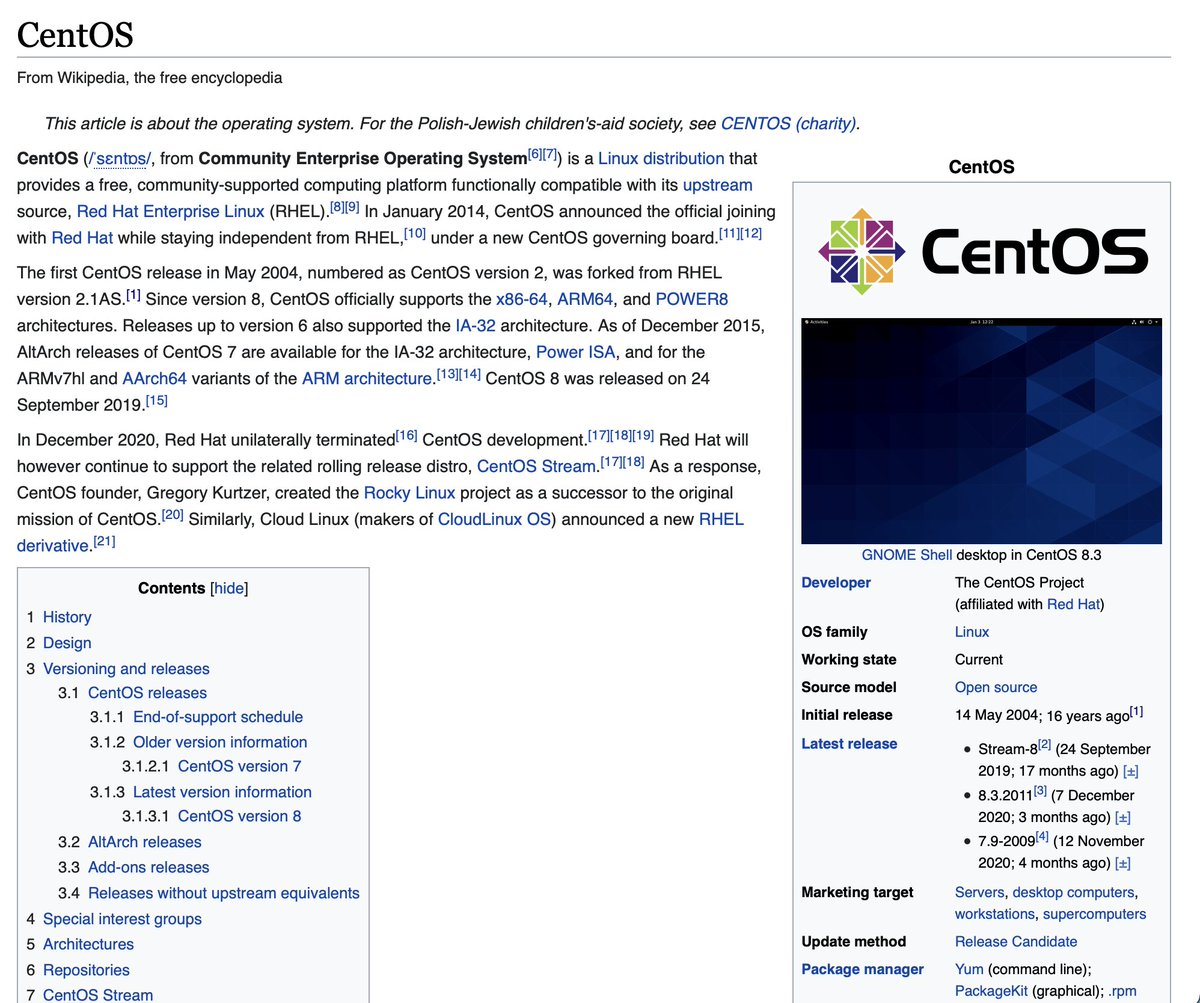The image size is (1200, 1003).
Task: Open the CentOS Stream link in paragraph
Action: click(535, 466)
